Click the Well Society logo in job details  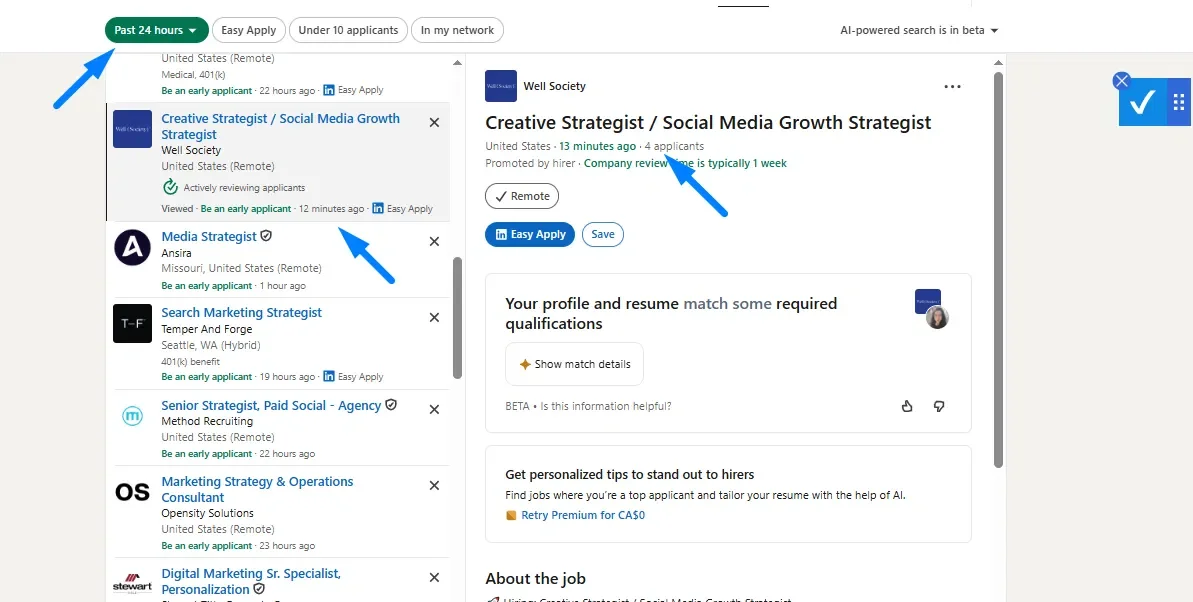click(x=501, y=86)
